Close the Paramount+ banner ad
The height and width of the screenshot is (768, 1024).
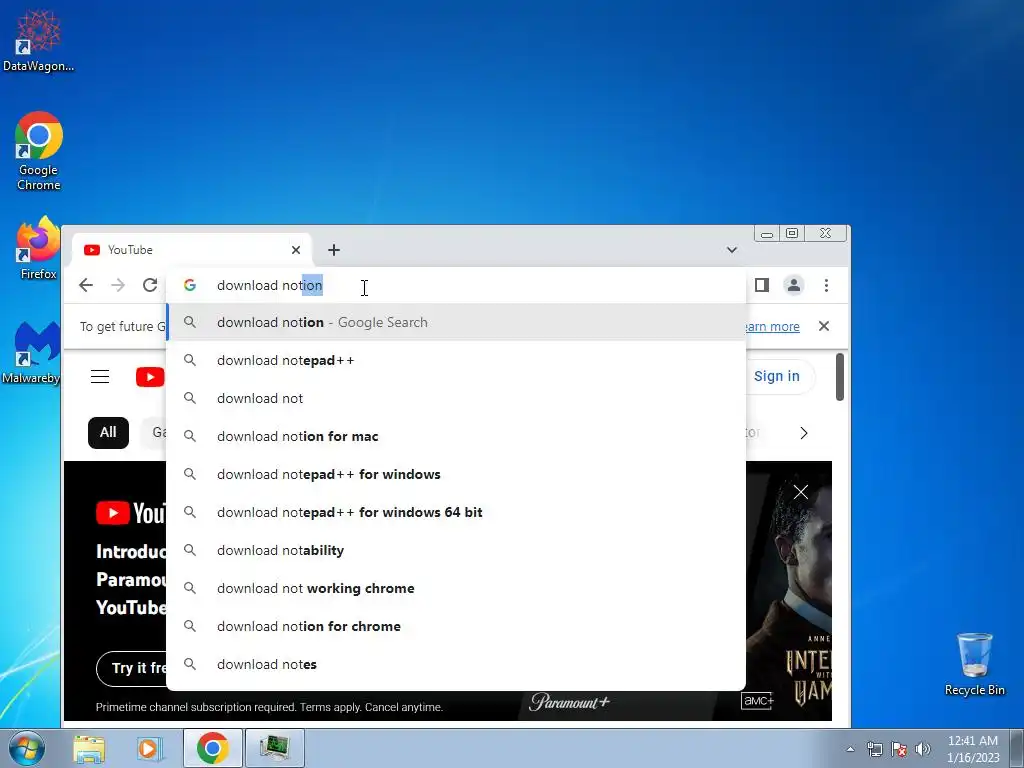pos(801,492)
